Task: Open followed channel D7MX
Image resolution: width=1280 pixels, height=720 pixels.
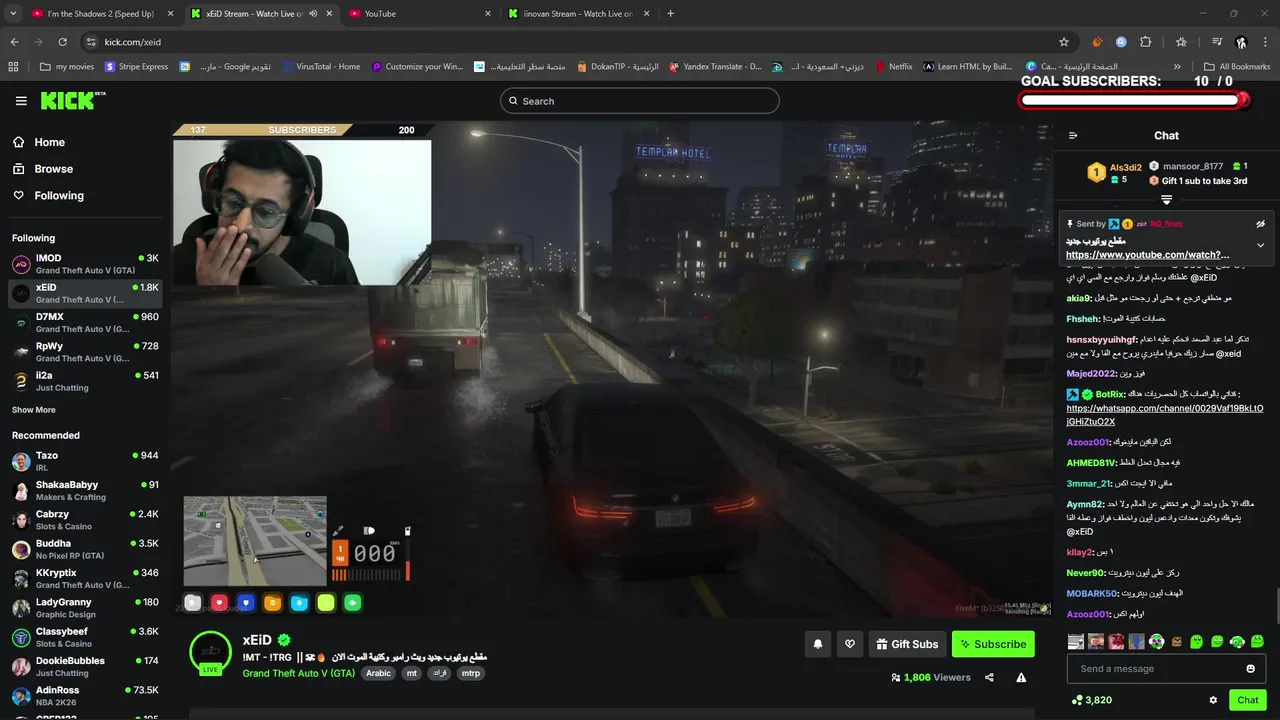Action: pyautogui.click(x=85, y=323)
